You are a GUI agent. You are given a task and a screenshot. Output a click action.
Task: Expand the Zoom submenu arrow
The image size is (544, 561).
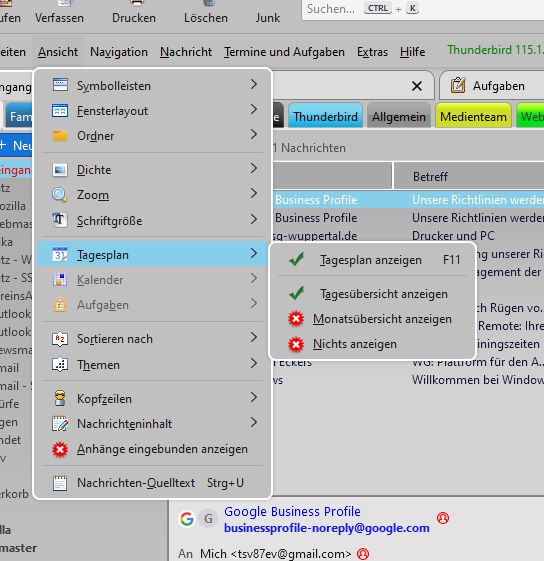[x=254, y=194]
